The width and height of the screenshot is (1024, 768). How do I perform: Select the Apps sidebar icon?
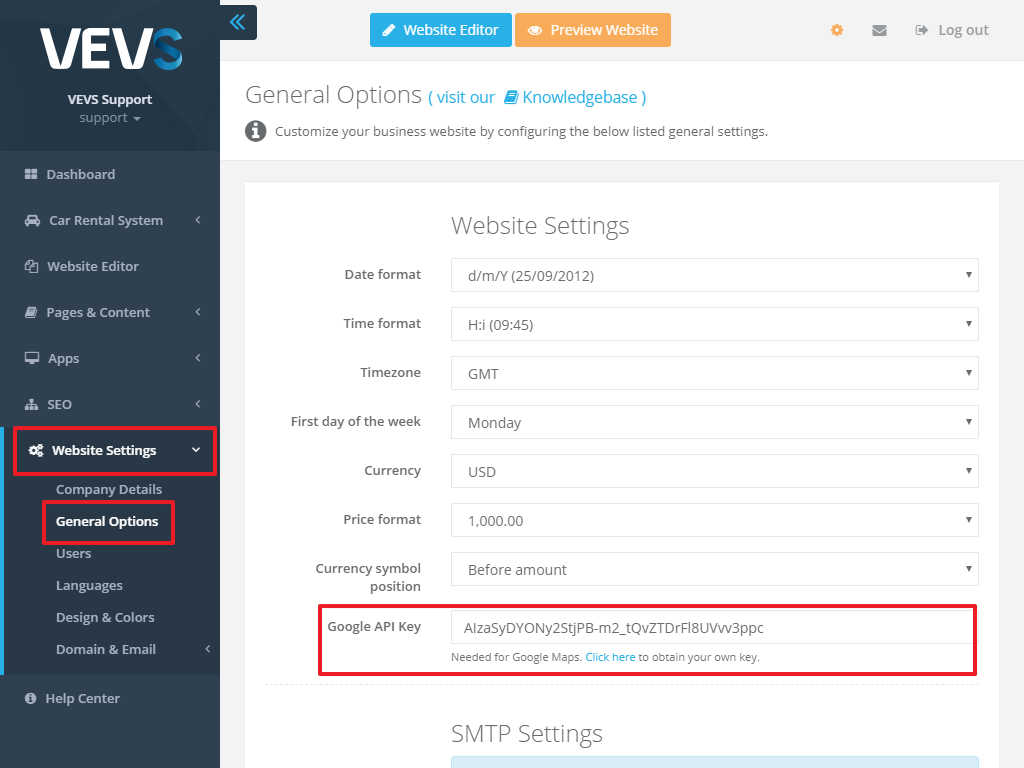click(x=32, y=358)
